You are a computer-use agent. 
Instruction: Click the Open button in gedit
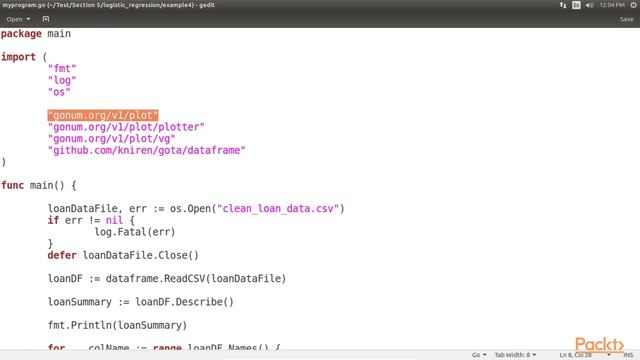tap(14, 19)
